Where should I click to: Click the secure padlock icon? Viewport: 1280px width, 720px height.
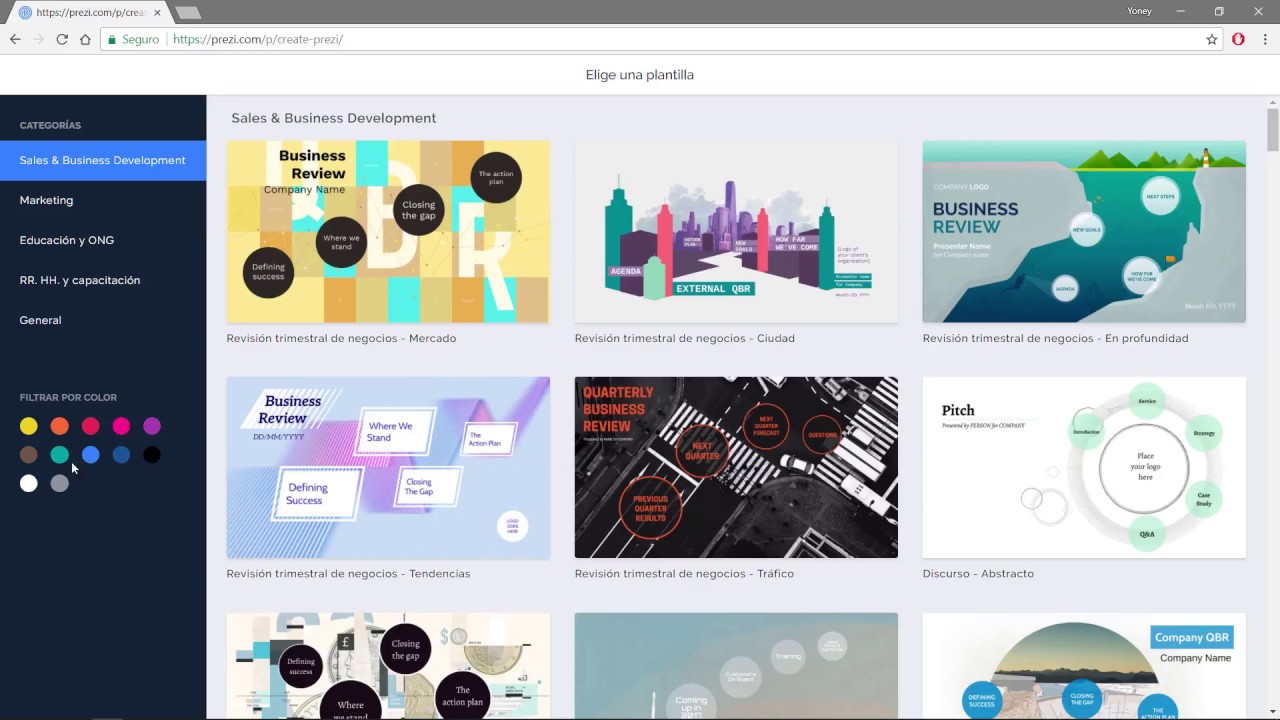click(x=112, y=39)
